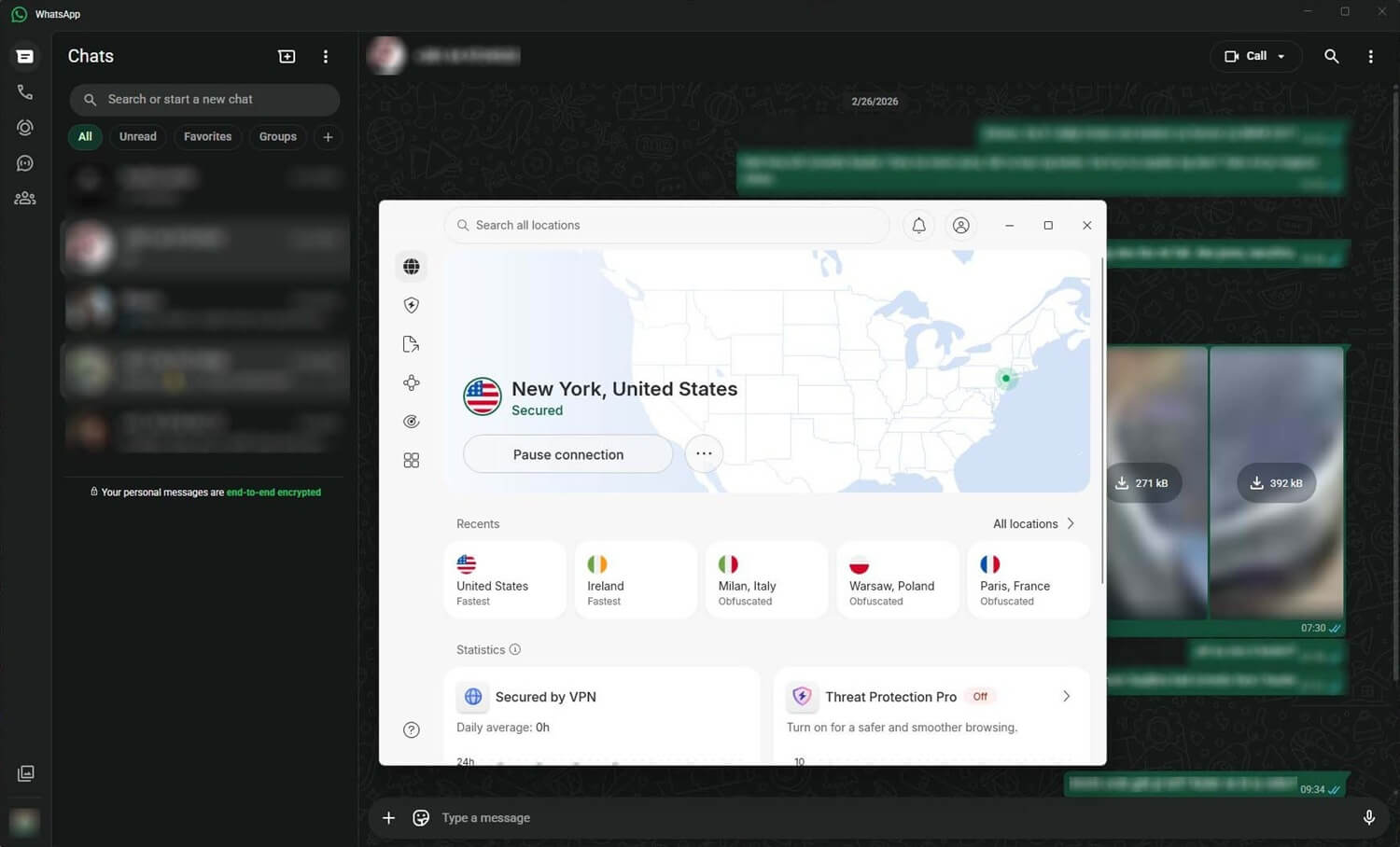Open the Communities icon in WhatsApp sidebar

tap(25, 199)
